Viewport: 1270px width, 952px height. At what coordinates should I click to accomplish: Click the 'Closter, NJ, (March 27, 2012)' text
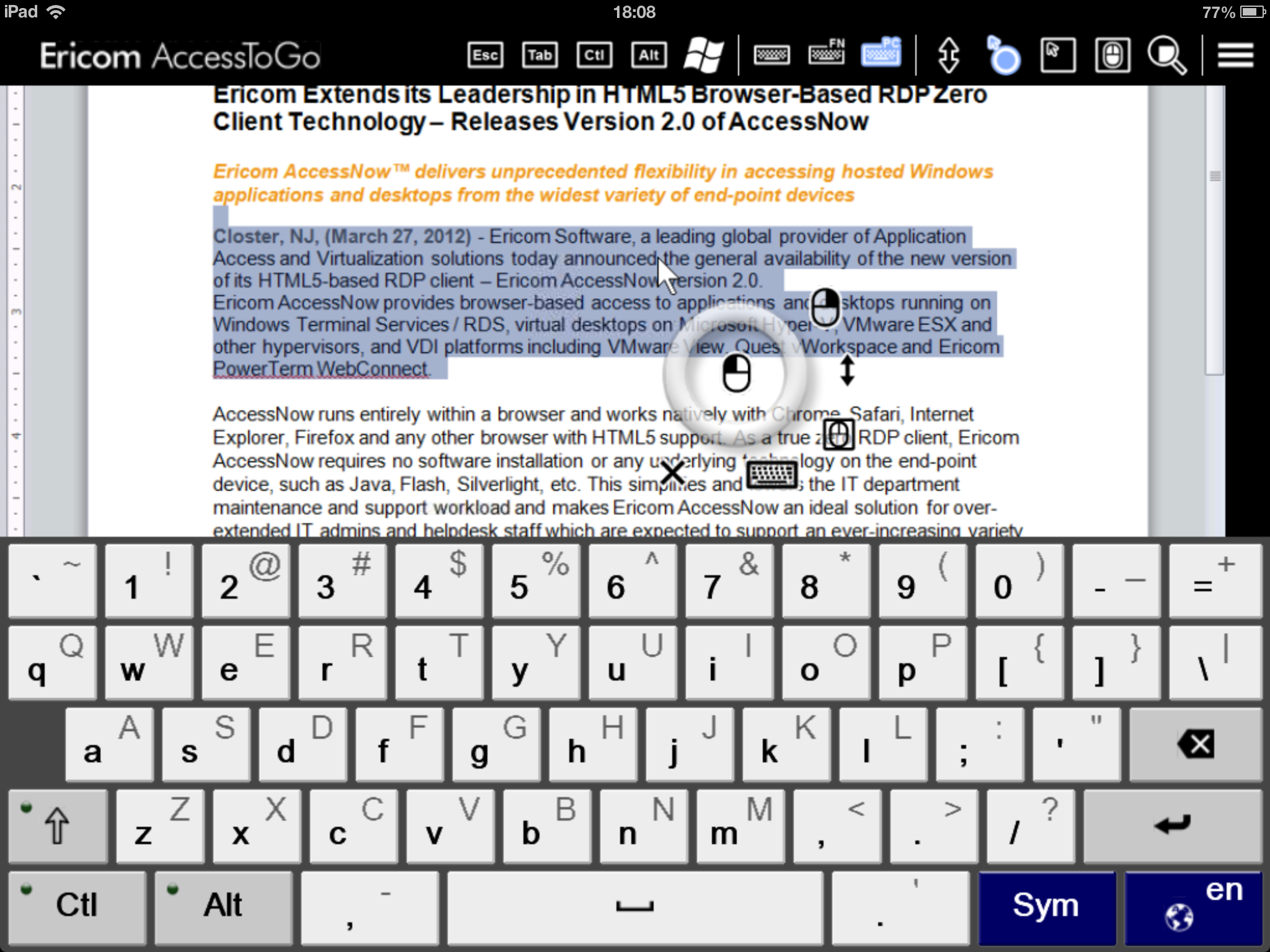point(342,236)
